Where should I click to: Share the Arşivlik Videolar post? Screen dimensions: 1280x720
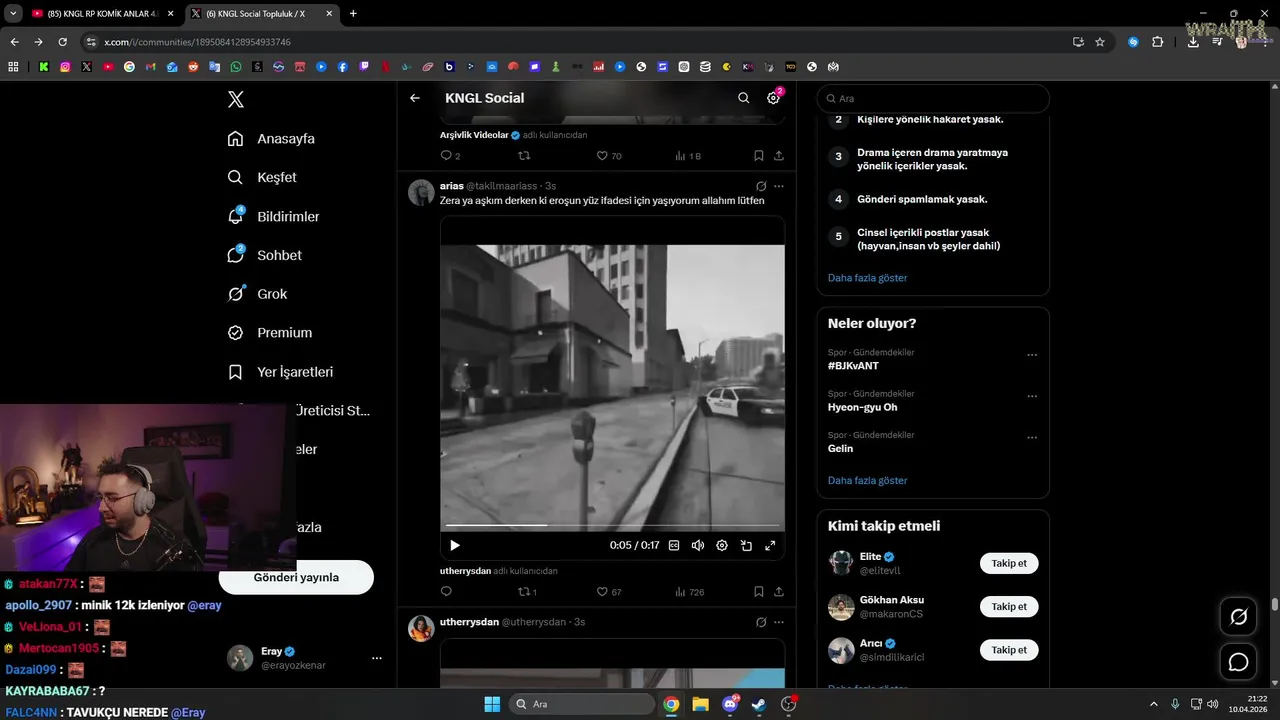(x=779, y=156)
